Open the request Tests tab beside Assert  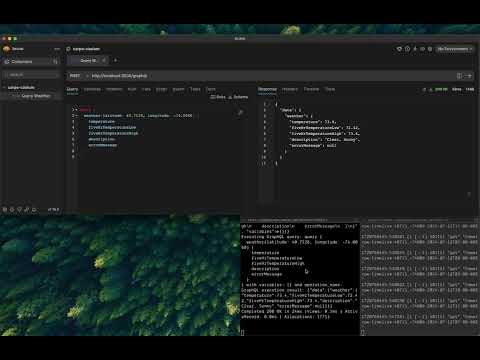pos(195,89)
